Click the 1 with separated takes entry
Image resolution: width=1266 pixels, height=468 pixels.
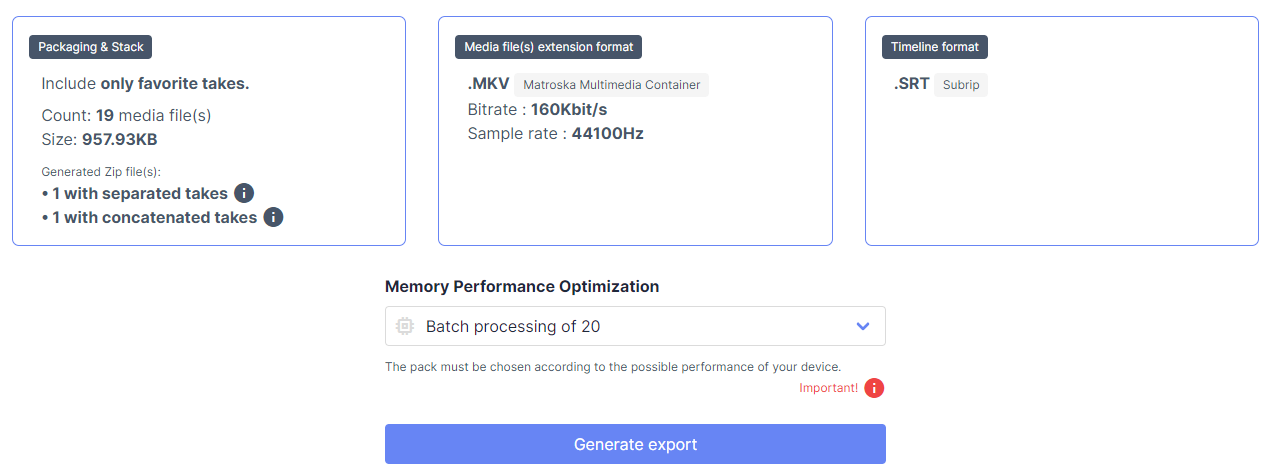click(x=135, y=193)
